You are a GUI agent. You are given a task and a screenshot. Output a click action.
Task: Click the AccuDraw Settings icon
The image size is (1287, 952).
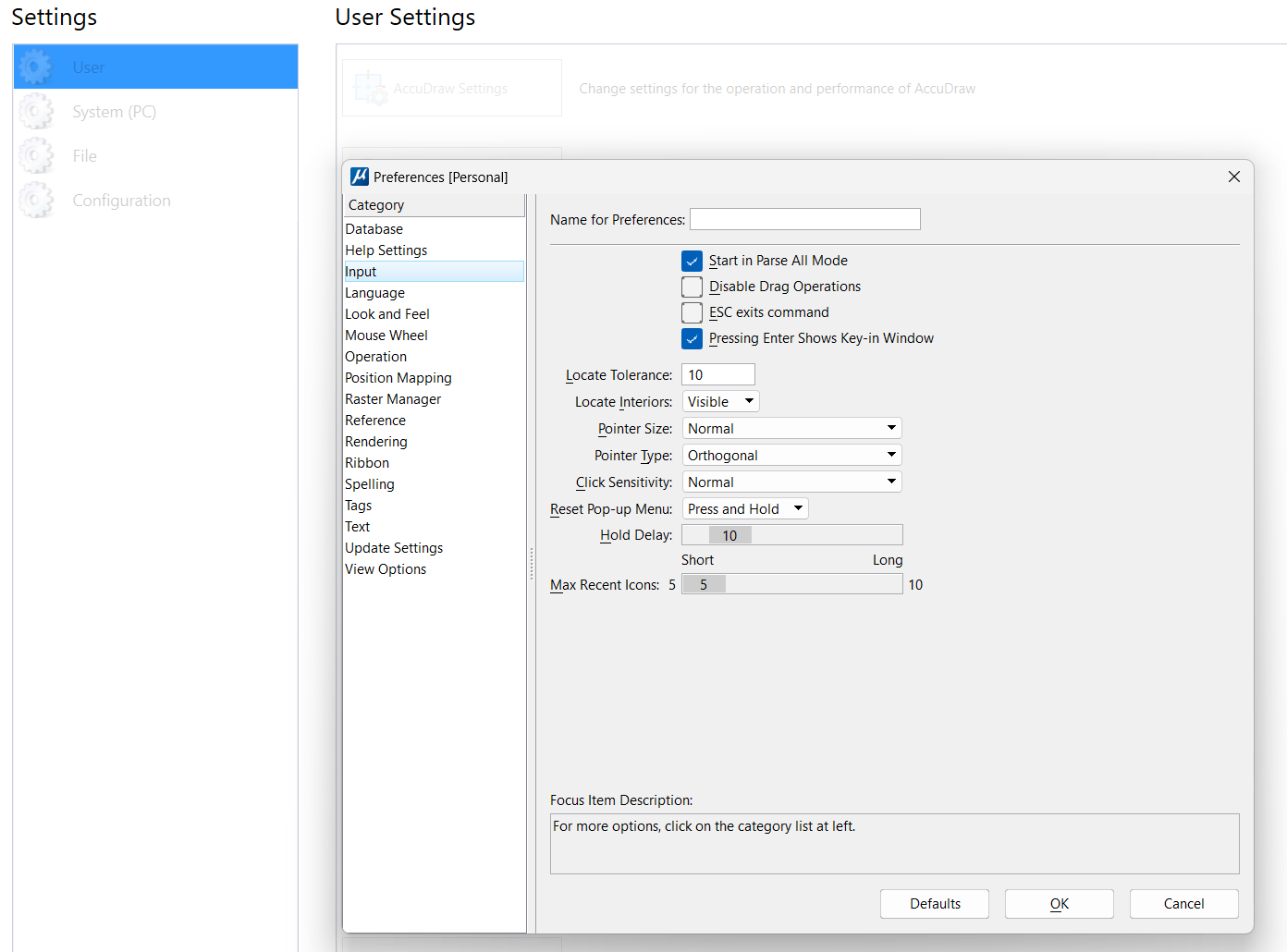click(370, 89)
